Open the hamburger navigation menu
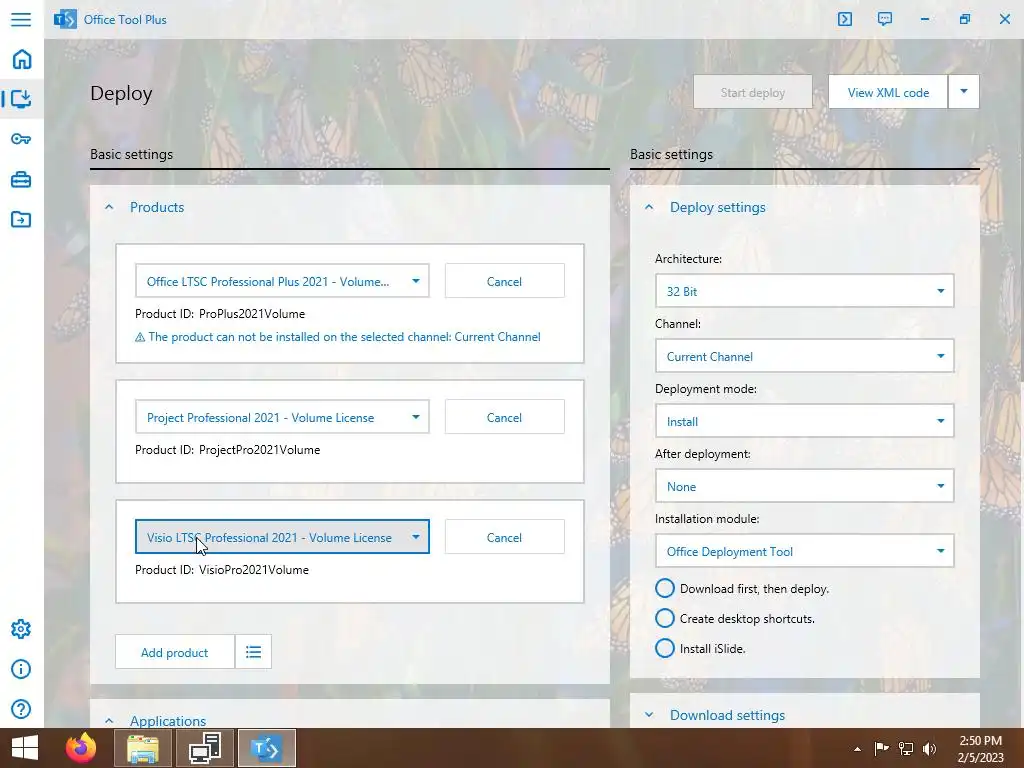This screenshot has height=768, width=1024. pyautogui.click(x=21, y=19)
